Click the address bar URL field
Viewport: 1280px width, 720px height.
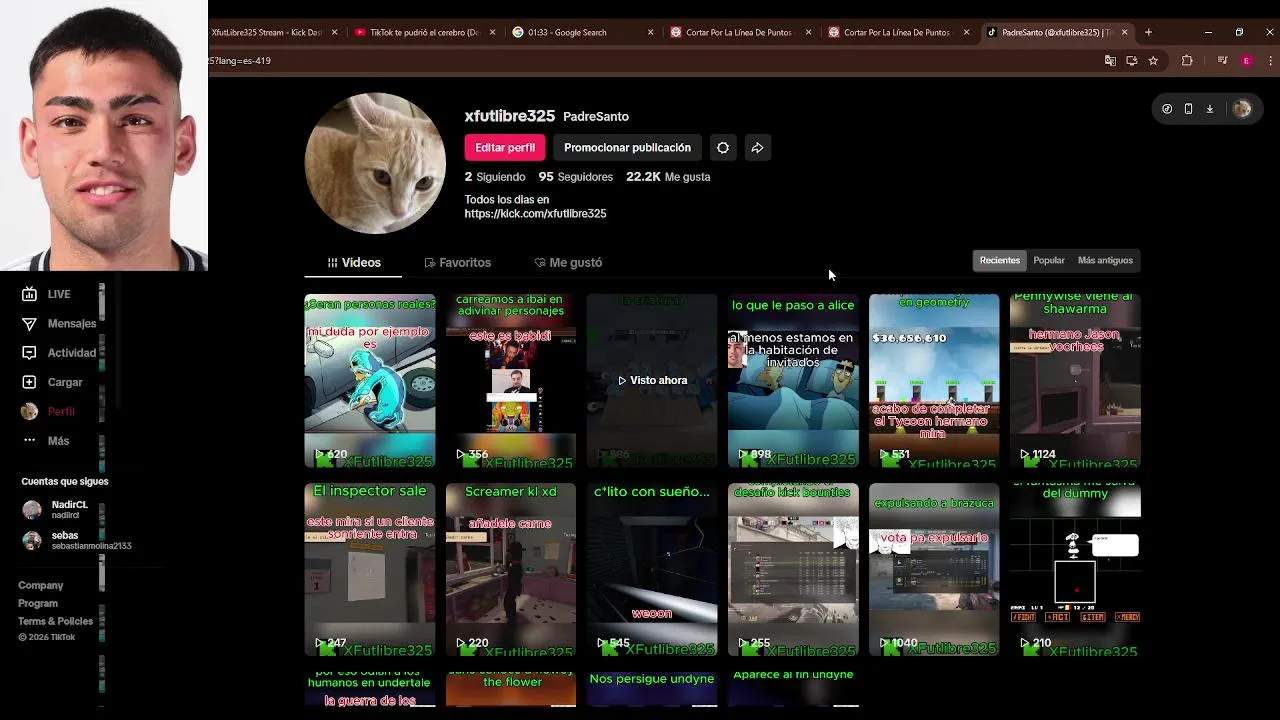tap(650, 61)
